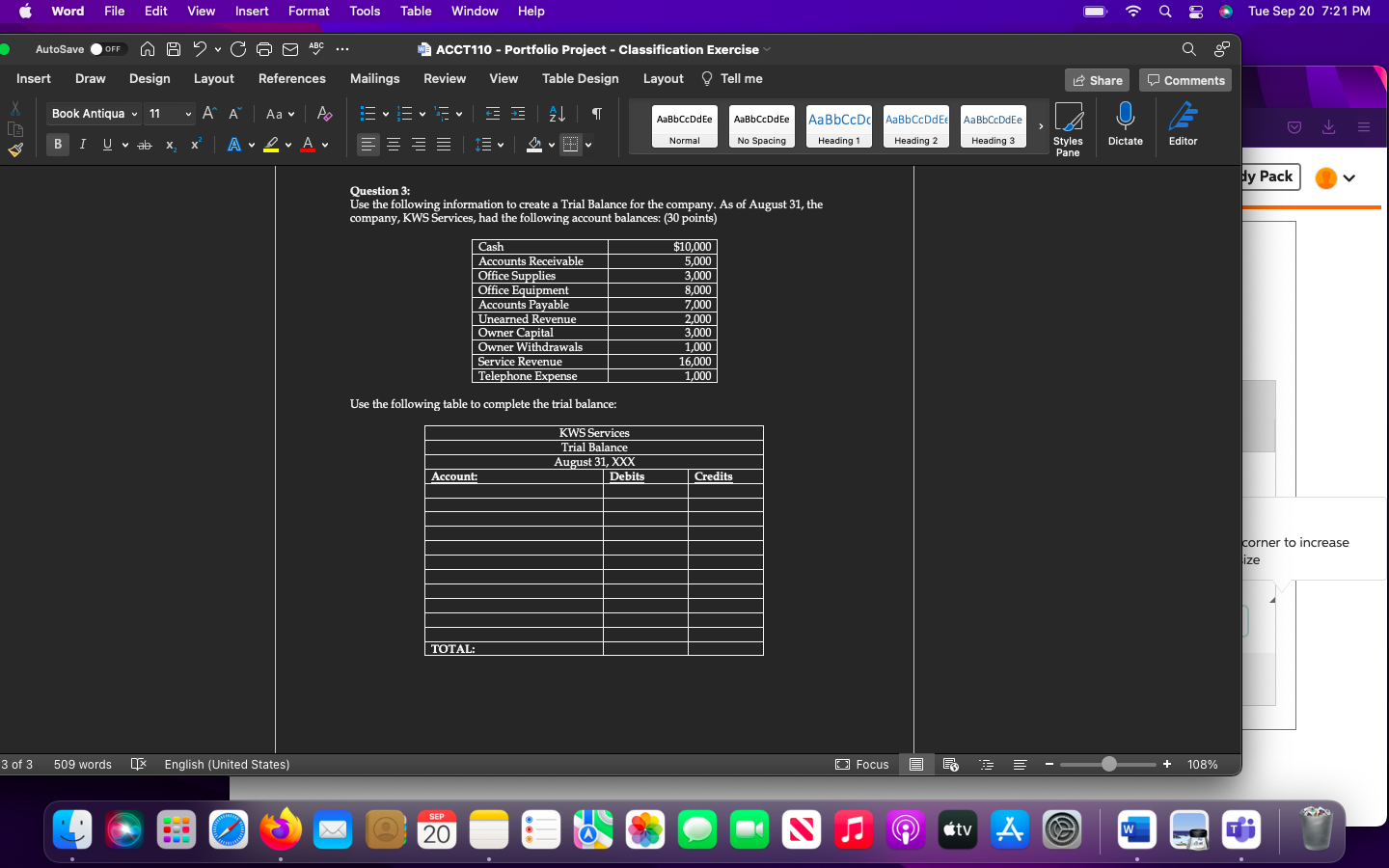The image size is (1389, 868).
Task: Switch to Print Layout view in status bar
Action: 916,765
